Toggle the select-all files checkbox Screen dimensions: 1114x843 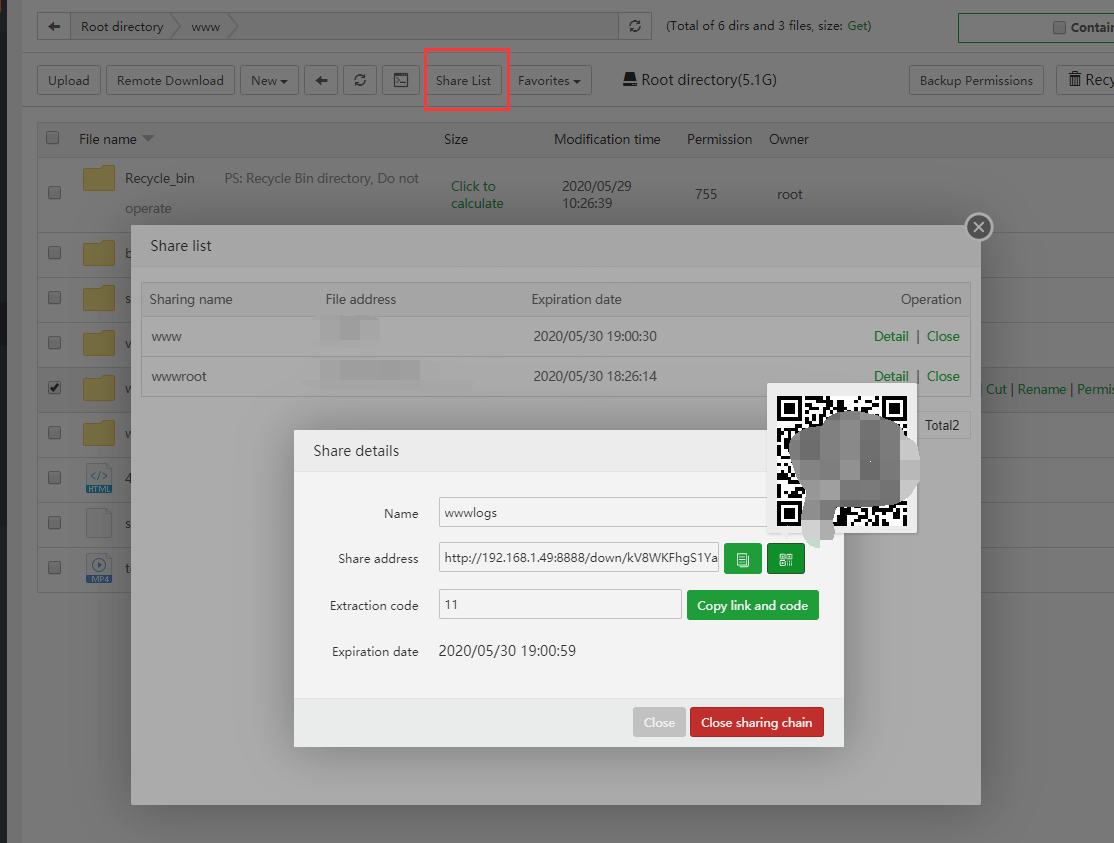pos(53,138)
